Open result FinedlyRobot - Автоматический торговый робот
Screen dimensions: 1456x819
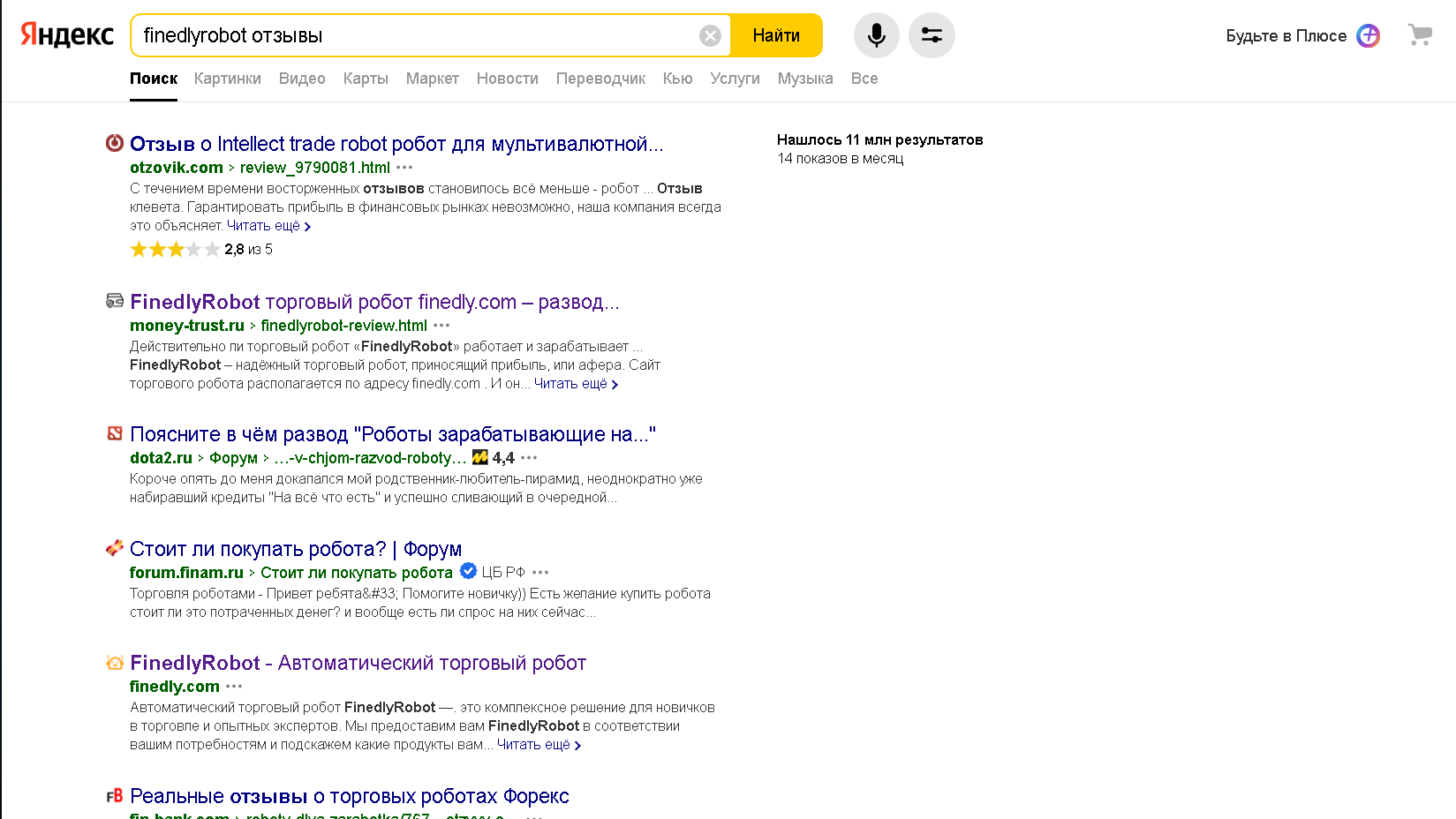pos(358,663)
